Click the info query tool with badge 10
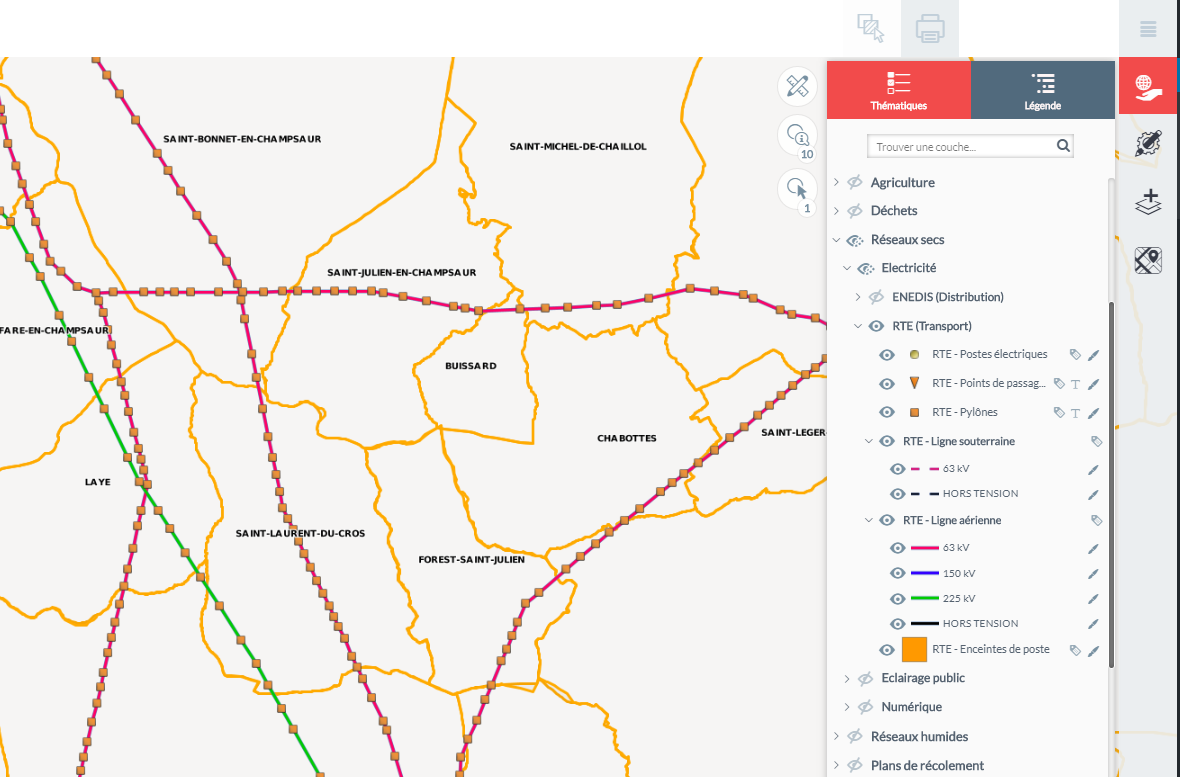The width and height of the screenshot is (1180, 777). click(x=797, y=134)
